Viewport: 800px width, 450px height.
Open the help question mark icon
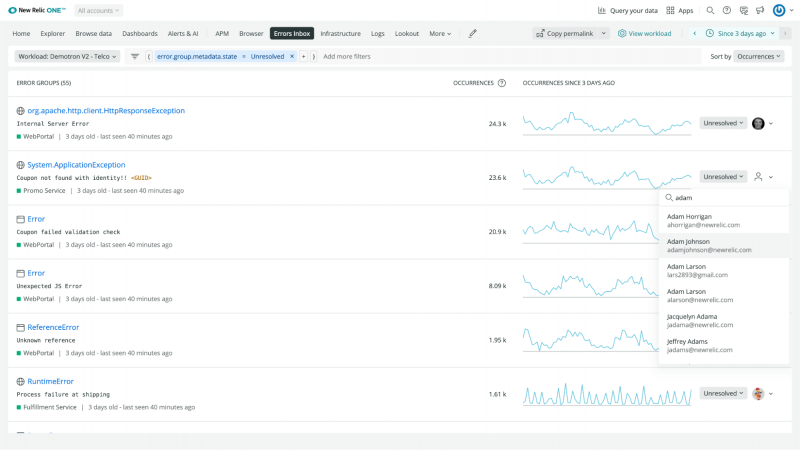(727, 10)
